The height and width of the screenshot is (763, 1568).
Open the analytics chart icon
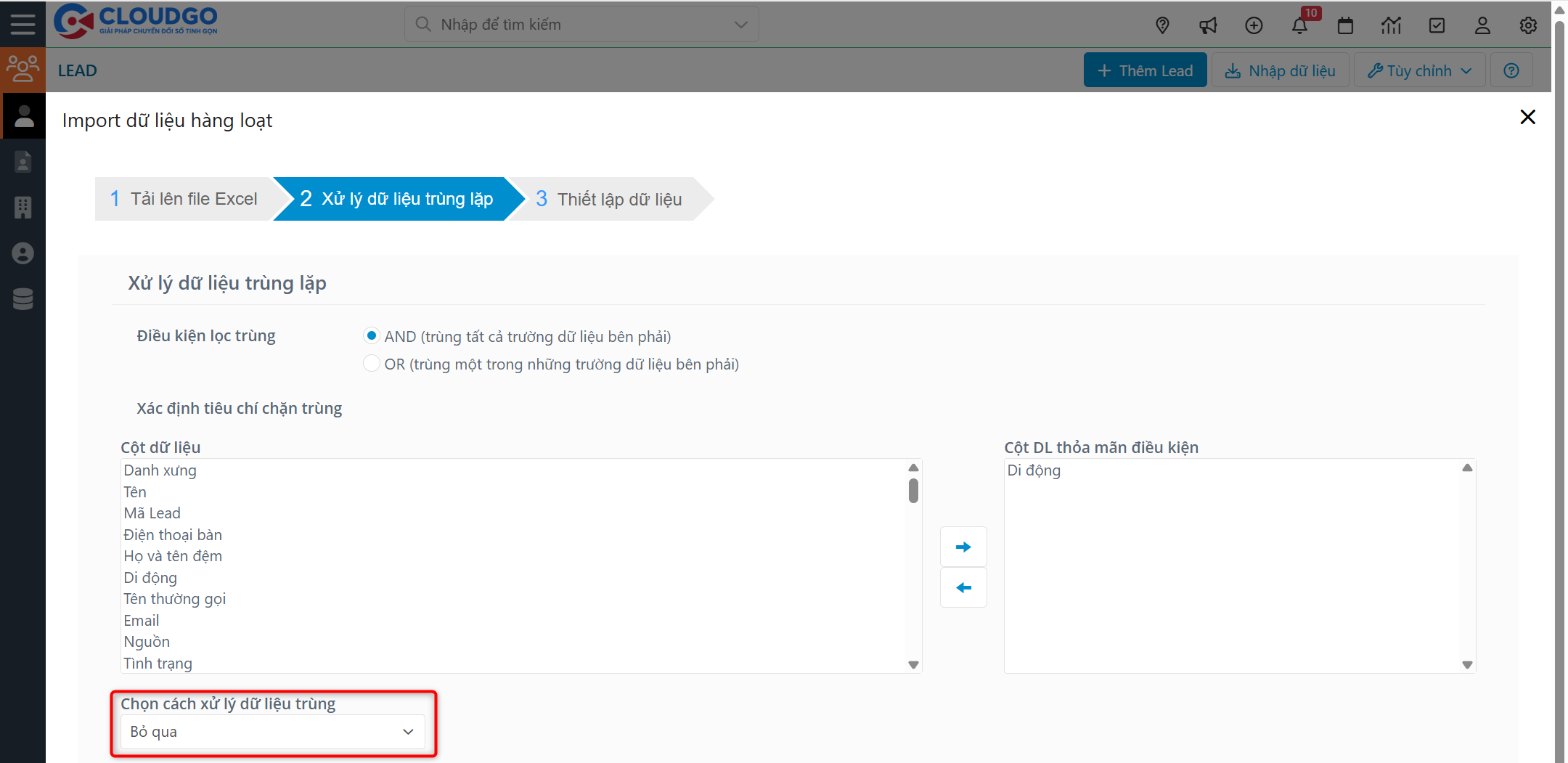coord(1392,25)
